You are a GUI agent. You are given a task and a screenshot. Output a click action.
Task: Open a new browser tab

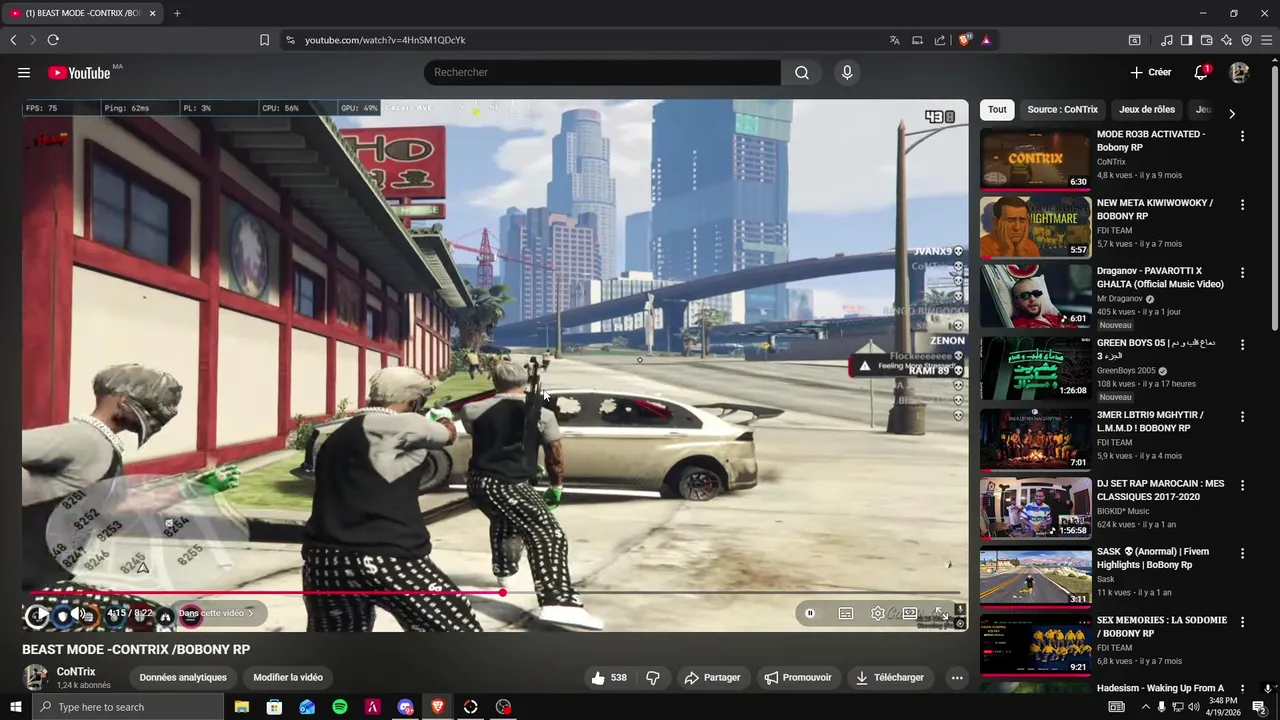[177, 13]
